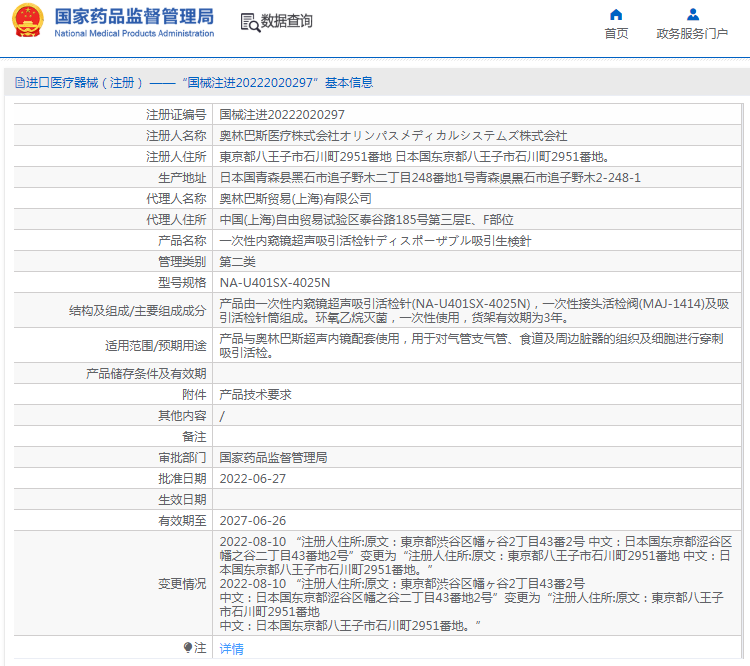Click the 政务服务门户 user icon
This screenshot has height=666, width=750.
tap(693, 15)
